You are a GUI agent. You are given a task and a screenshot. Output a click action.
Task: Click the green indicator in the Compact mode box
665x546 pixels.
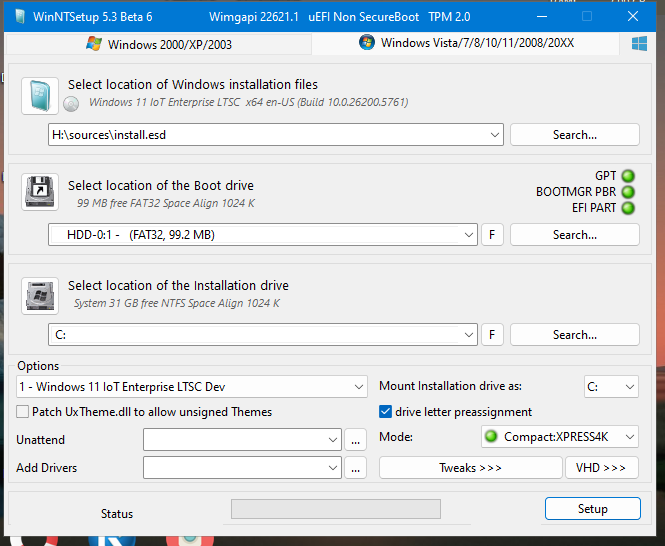pyautogui.click(x=491, y=437)
